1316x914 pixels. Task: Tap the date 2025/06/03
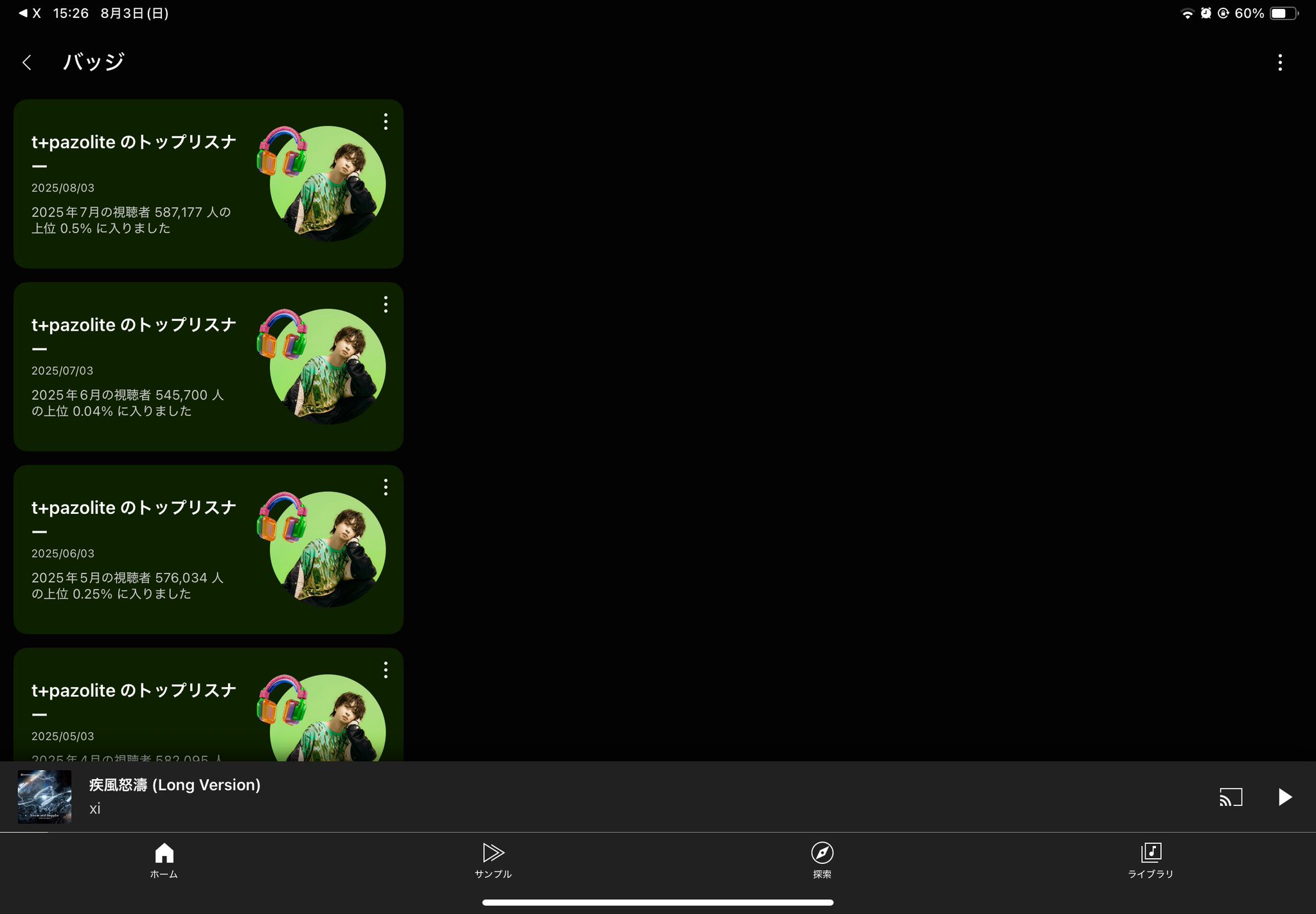click(63, 554)
